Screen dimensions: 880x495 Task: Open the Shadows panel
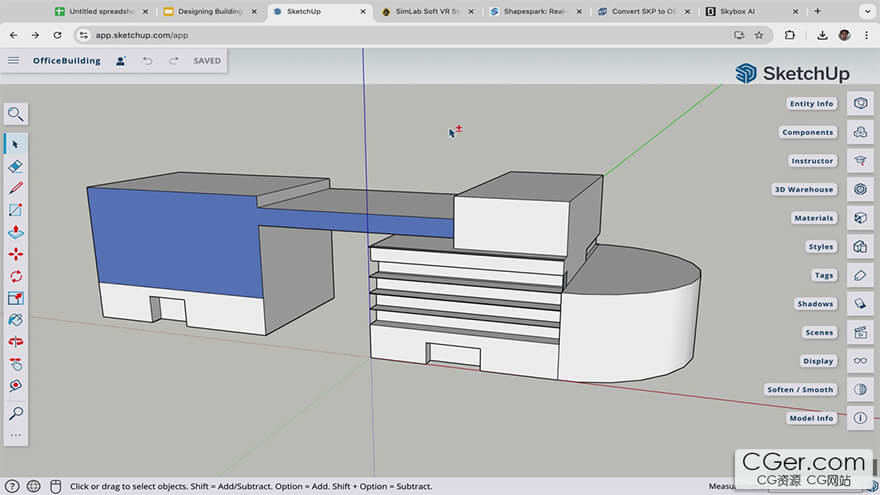859,304
